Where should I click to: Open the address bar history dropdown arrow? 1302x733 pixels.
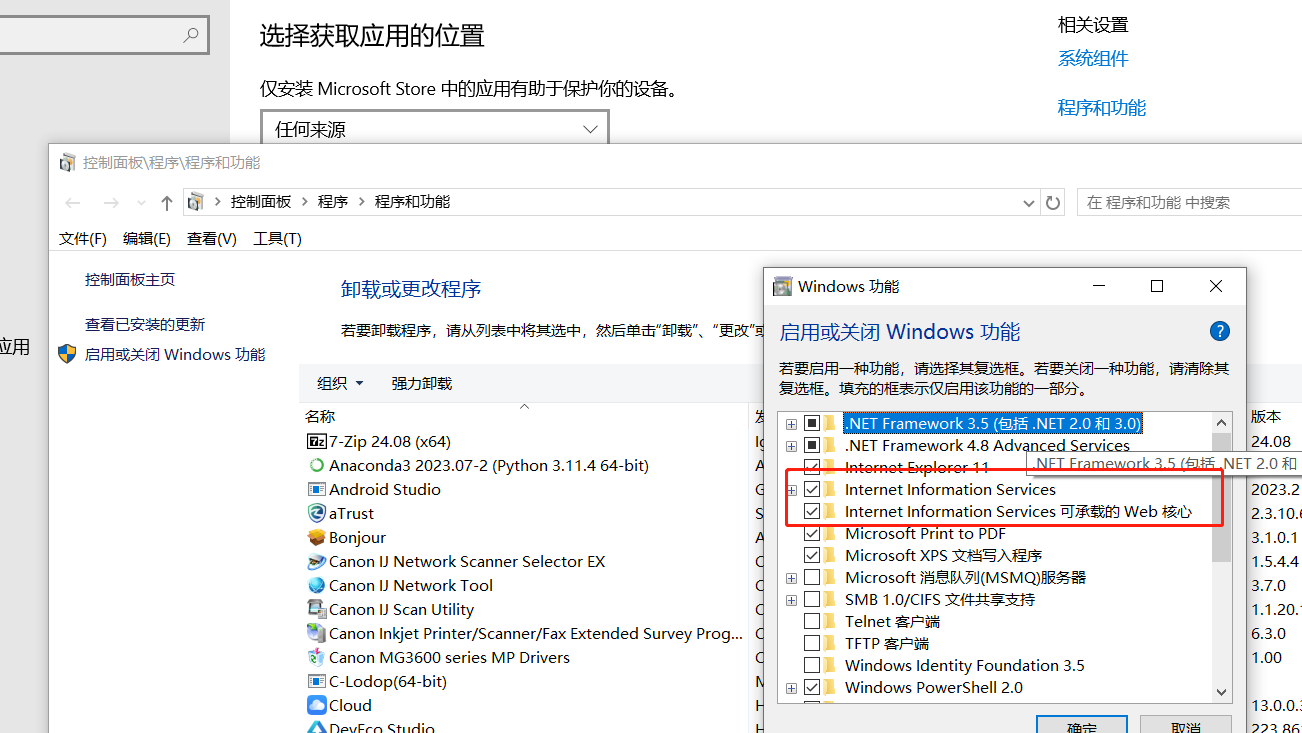coord(1029,203)
